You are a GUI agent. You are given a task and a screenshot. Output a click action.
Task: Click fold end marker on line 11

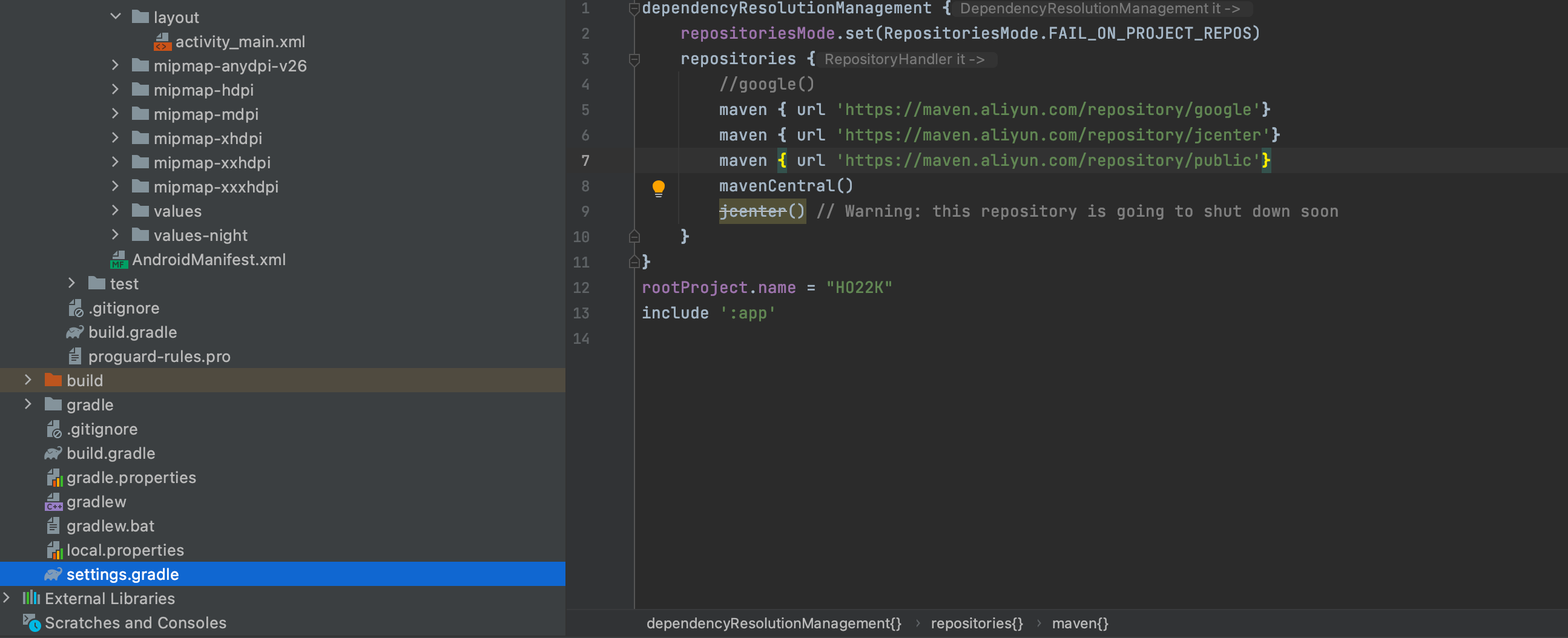pos(634,261)
